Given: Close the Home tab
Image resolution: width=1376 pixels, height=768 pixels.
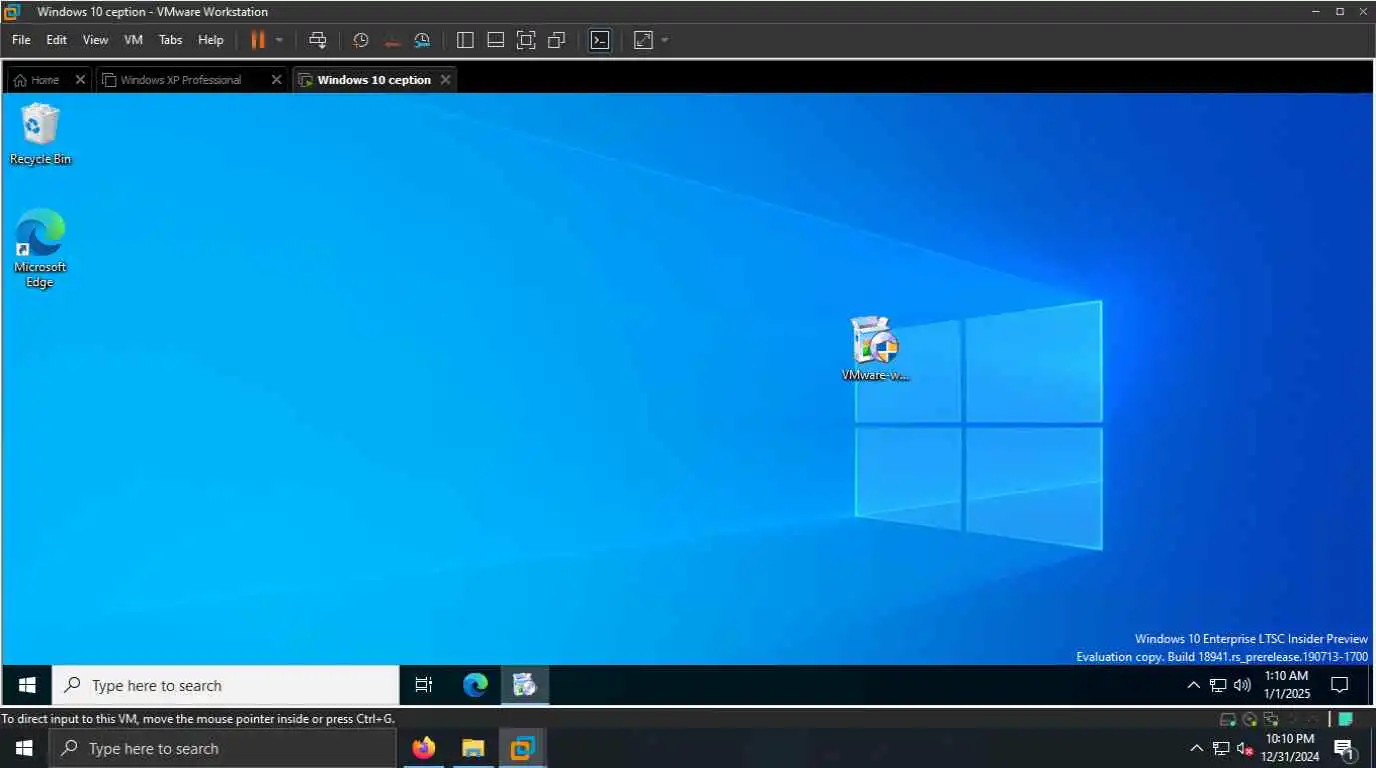Looking at the screenshot, I should [x=80, y=80].
